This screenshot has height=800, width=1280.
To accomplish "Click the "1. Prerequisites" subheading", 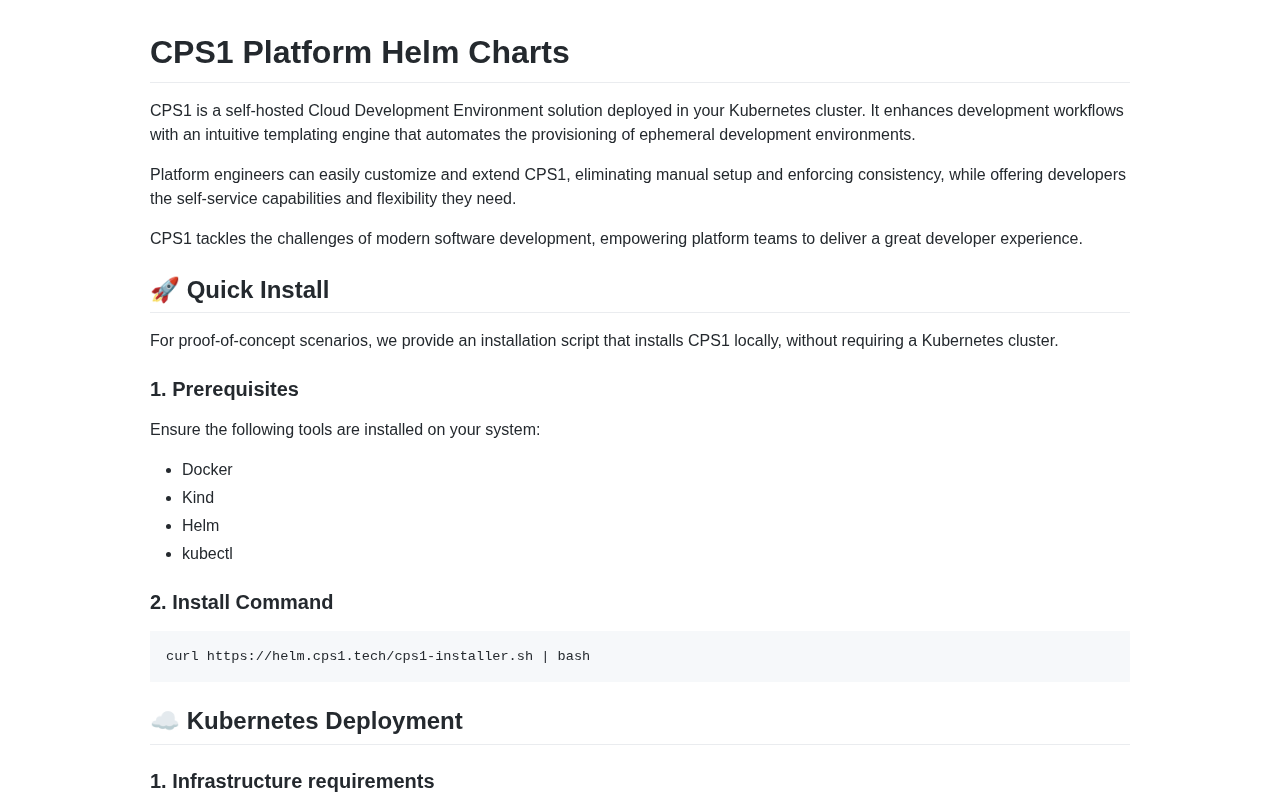I will click(224, 389).
